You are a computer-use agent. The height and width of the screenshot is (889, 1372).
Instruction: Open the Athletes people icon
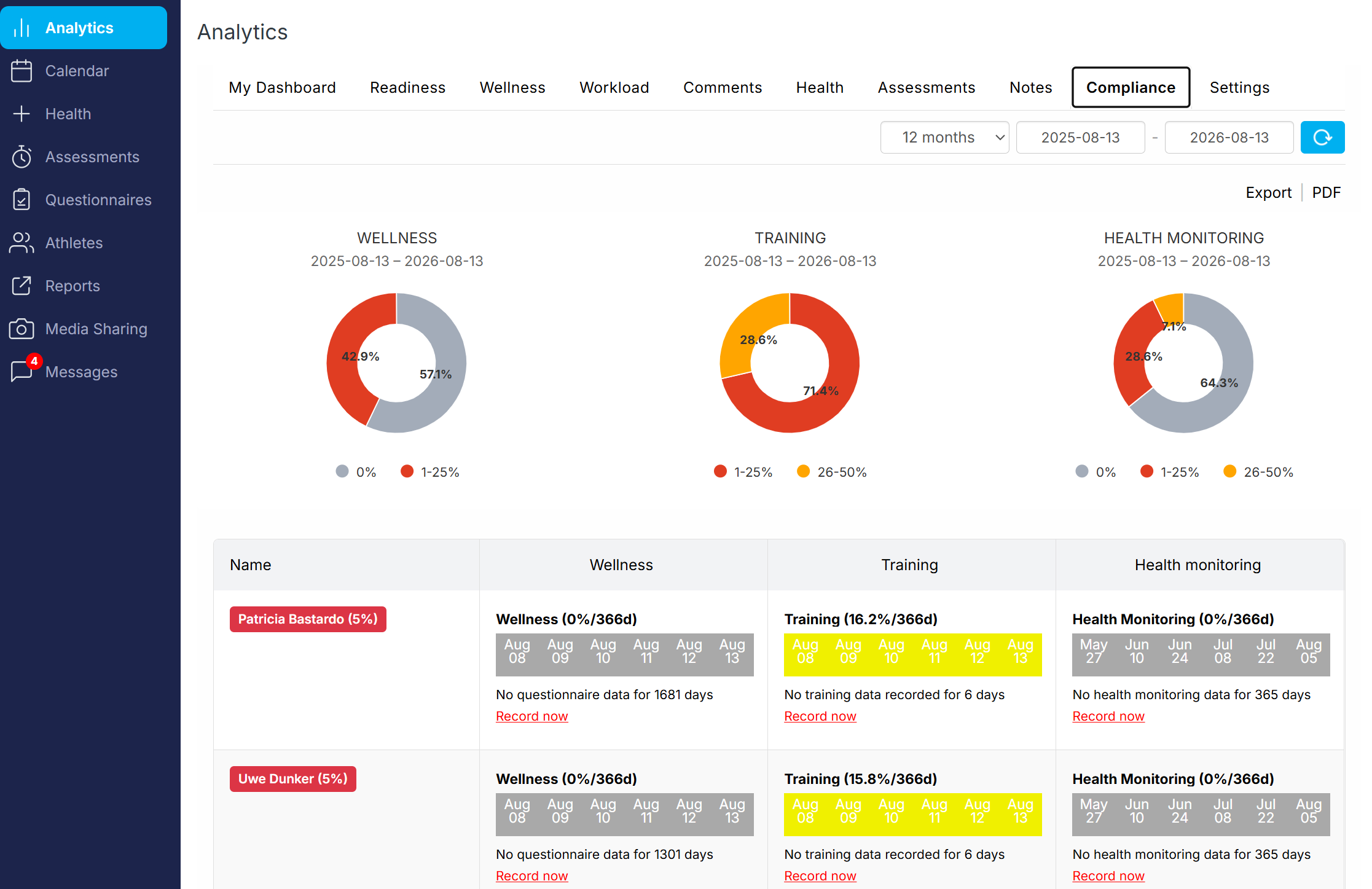coord(22,243)
